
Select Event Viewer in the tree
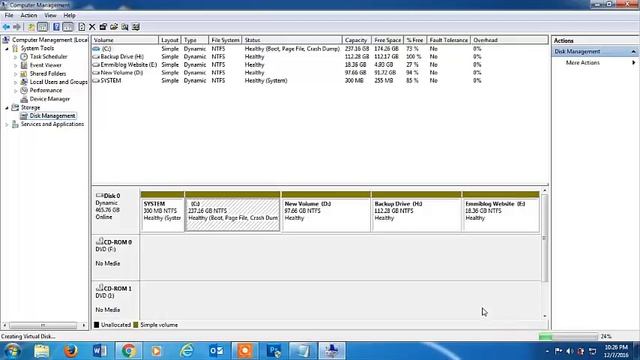click(46, 65)
